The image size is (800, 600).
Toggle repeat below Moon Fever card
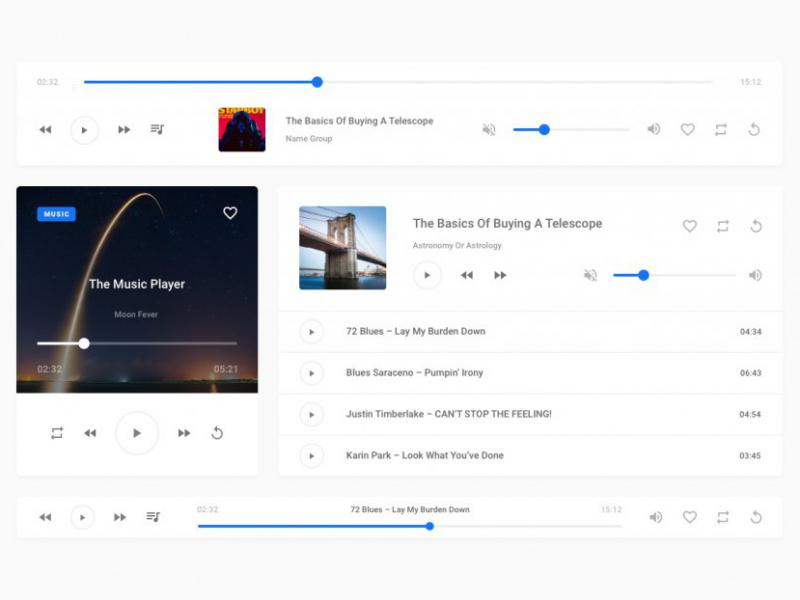tap(57, 433)
